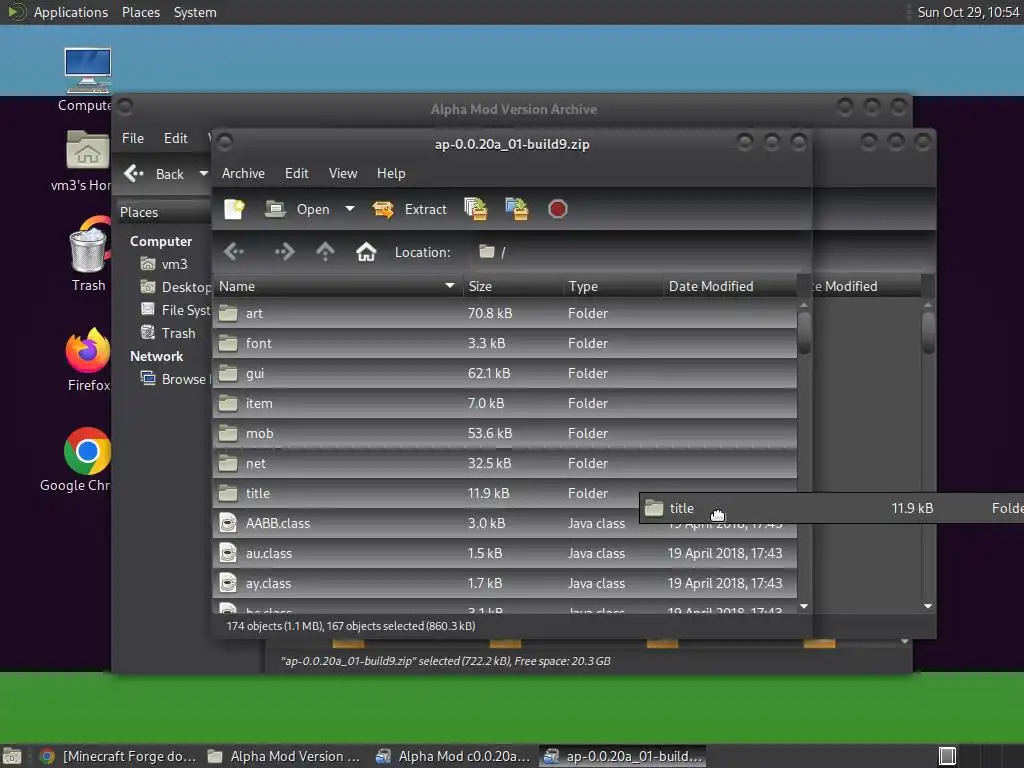Go to the archive home location

(366, 251)
